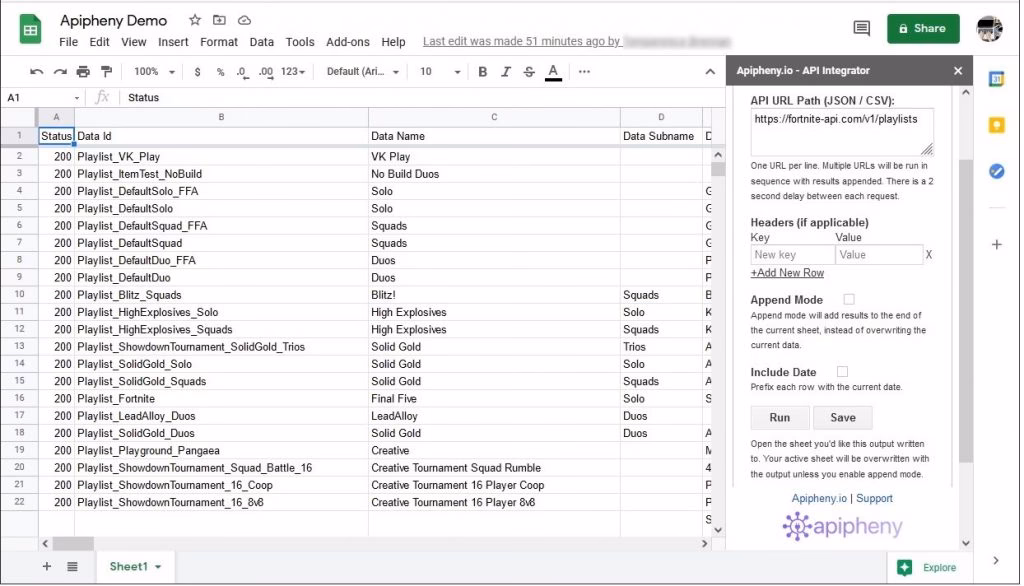The width and height of the screenshot is (1024, 586).
Task: Toggle strikethrough formatting
Action: click(529, 72)
